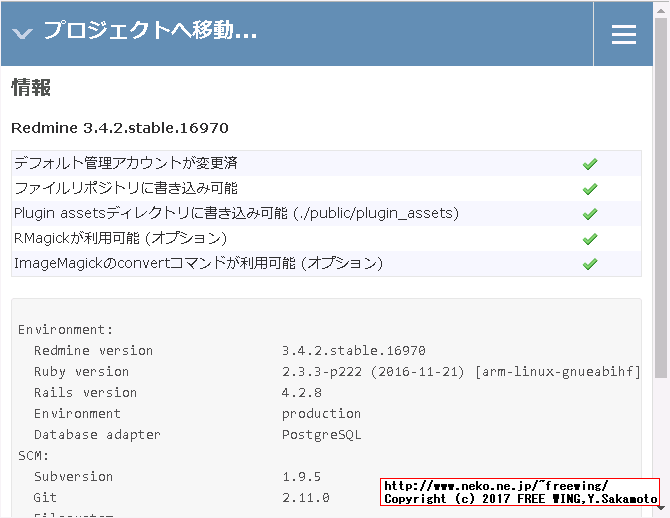Select the Redmine 3.4.2.stable.16970 title text
This screenshot has width=670, height=518.
[120, 128]
